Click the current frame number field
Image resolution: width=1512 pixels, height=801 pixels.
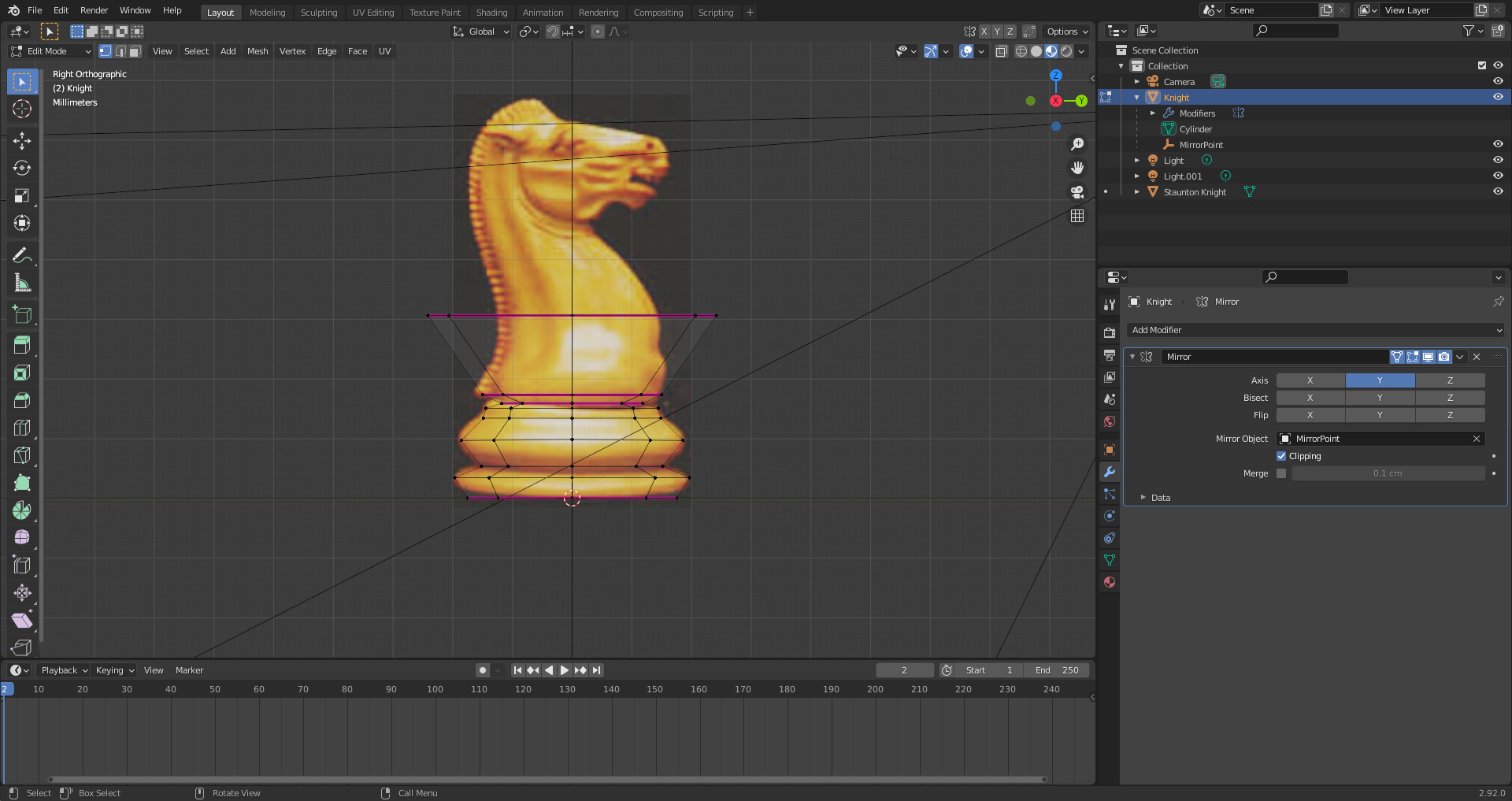click(904, 670)
